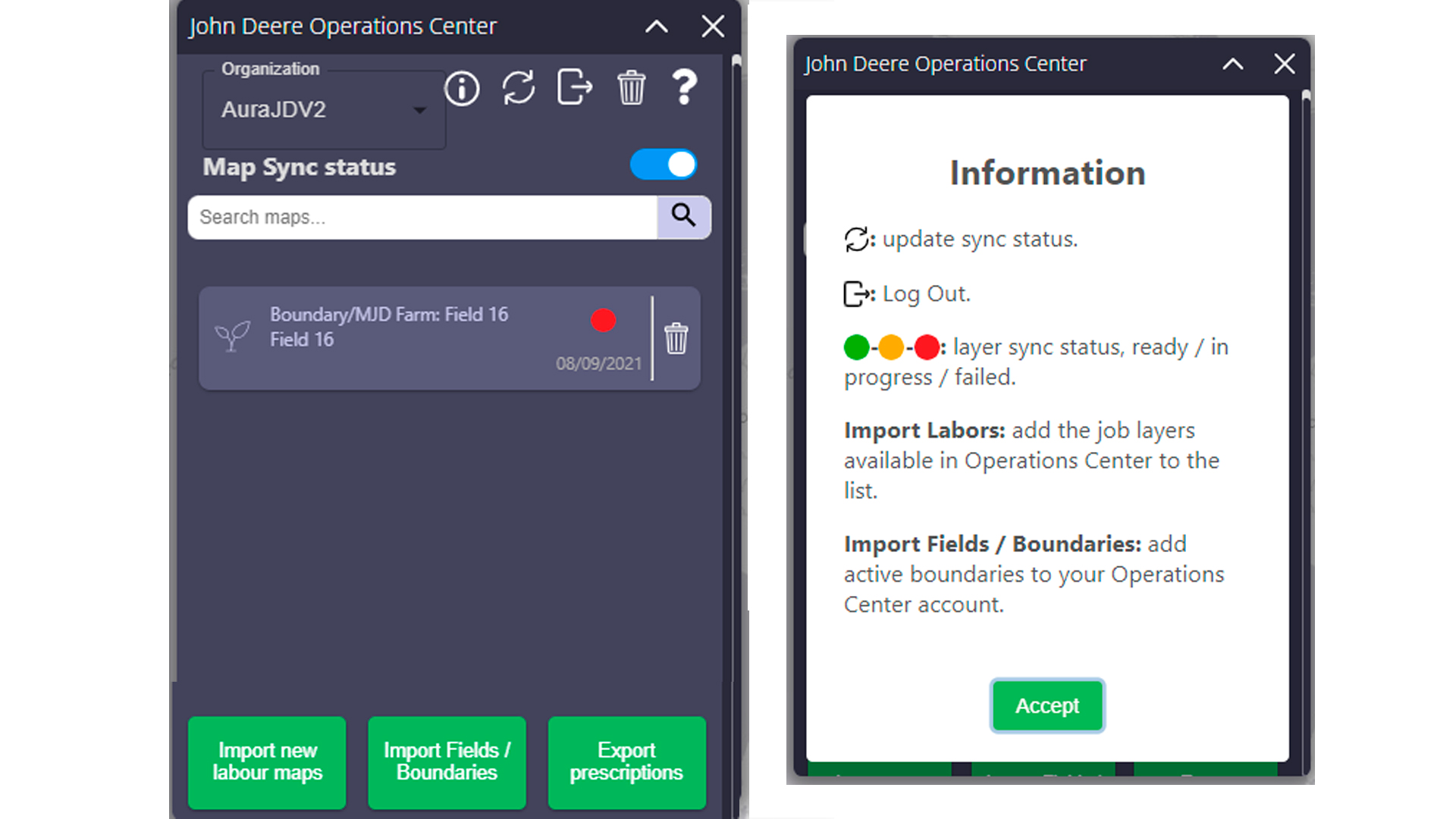Click in the Search maps field

(422, 218)
